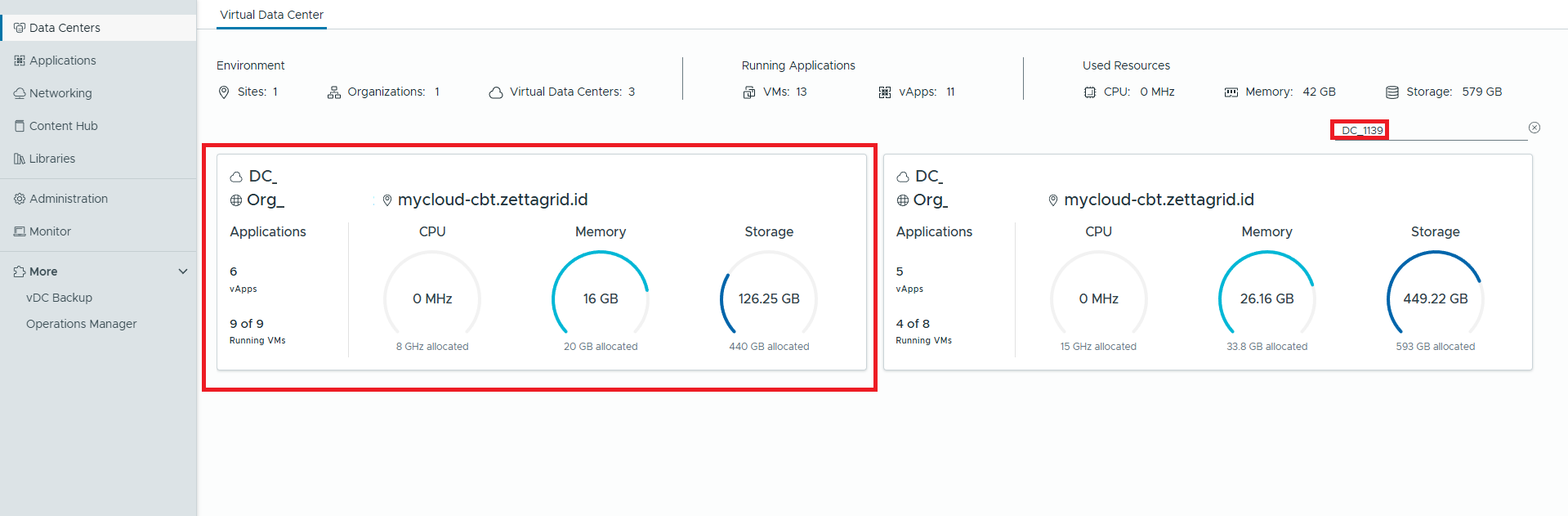Click the site pin icon in second card
The width and height of the screenshot is (1568, 516).
[1053, 200]
